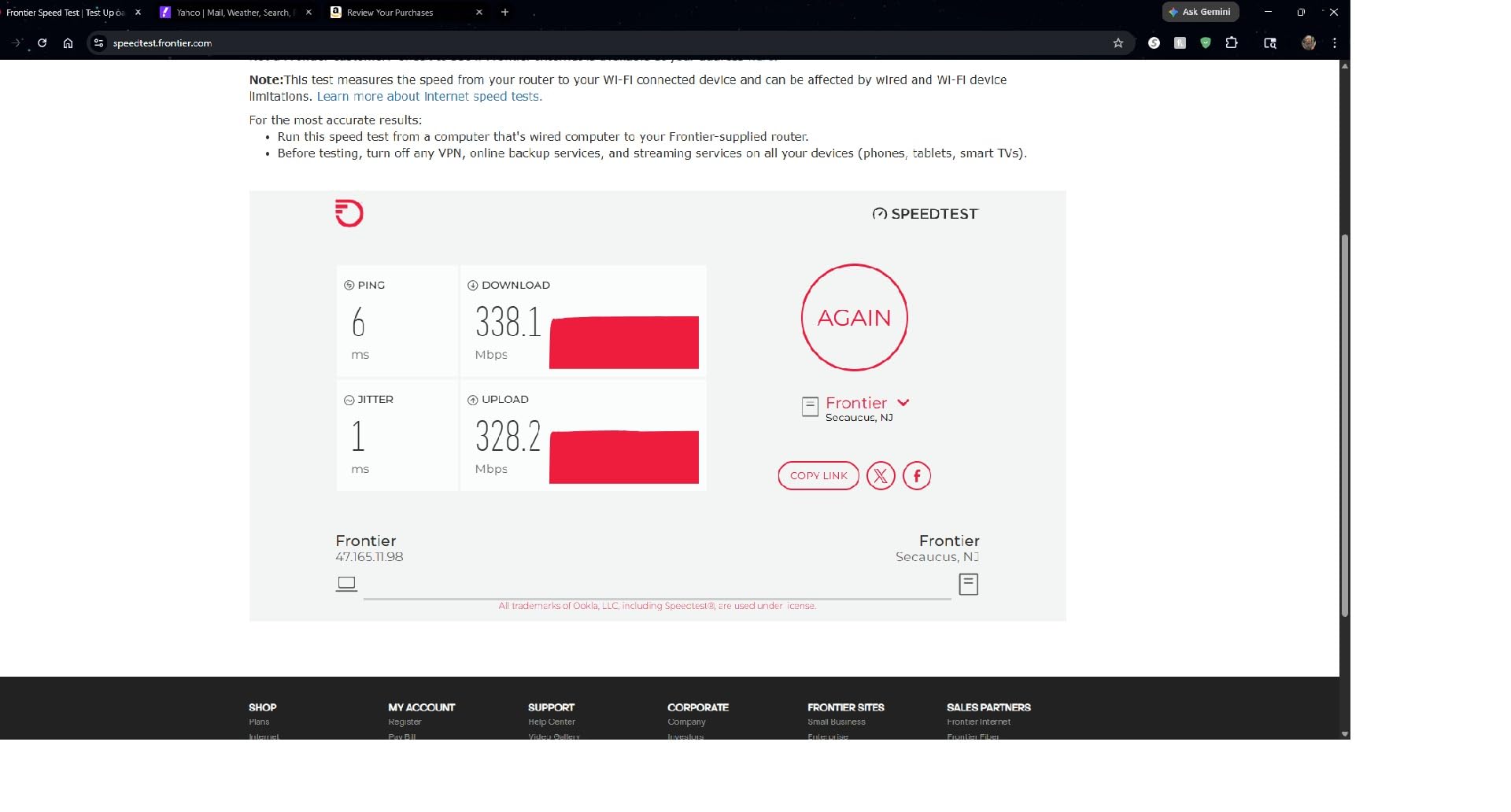
Task: Click the destination server icon at bottom right
Action: [969, 585]
